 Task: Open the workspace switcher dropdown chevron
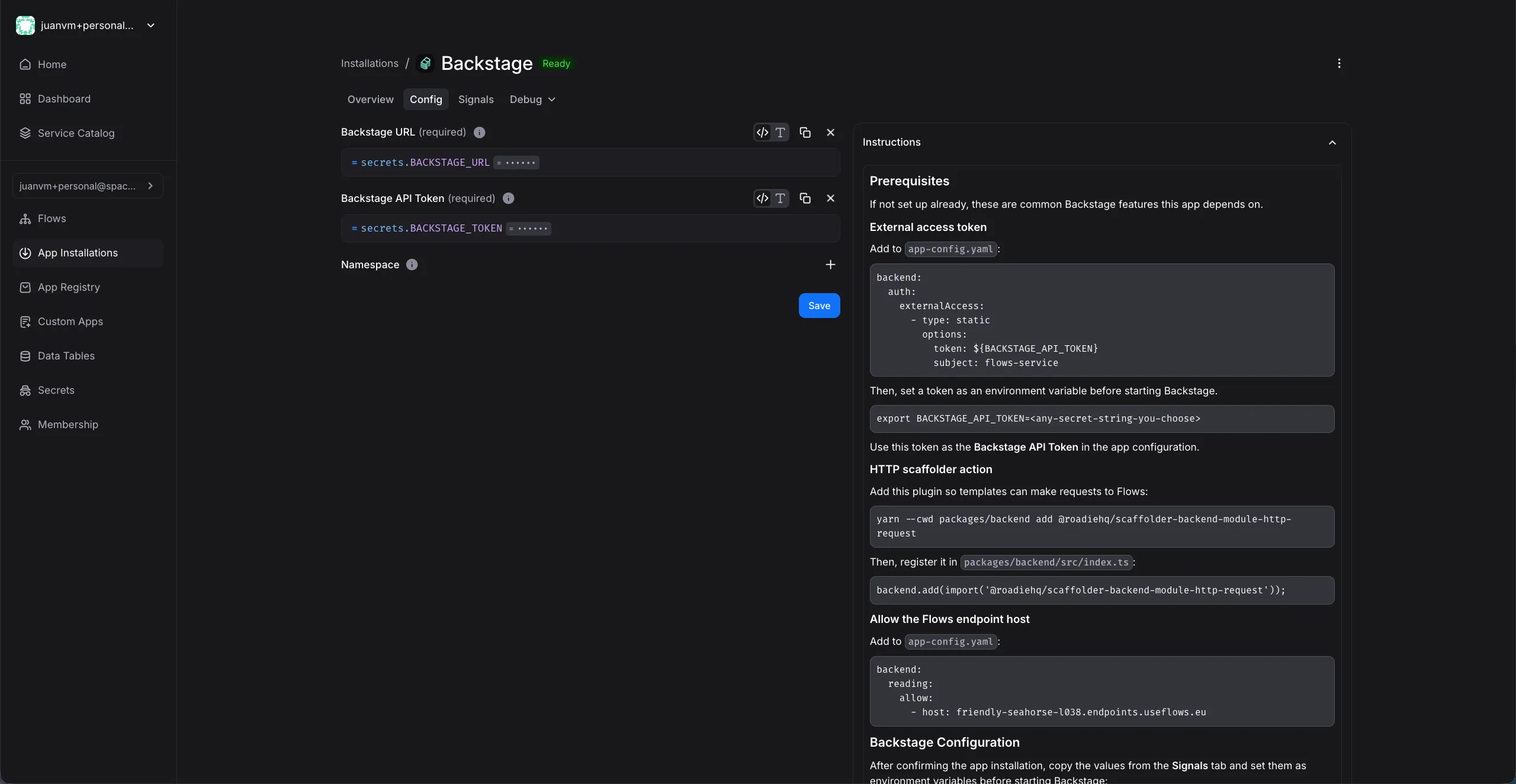tap(151, 25)
